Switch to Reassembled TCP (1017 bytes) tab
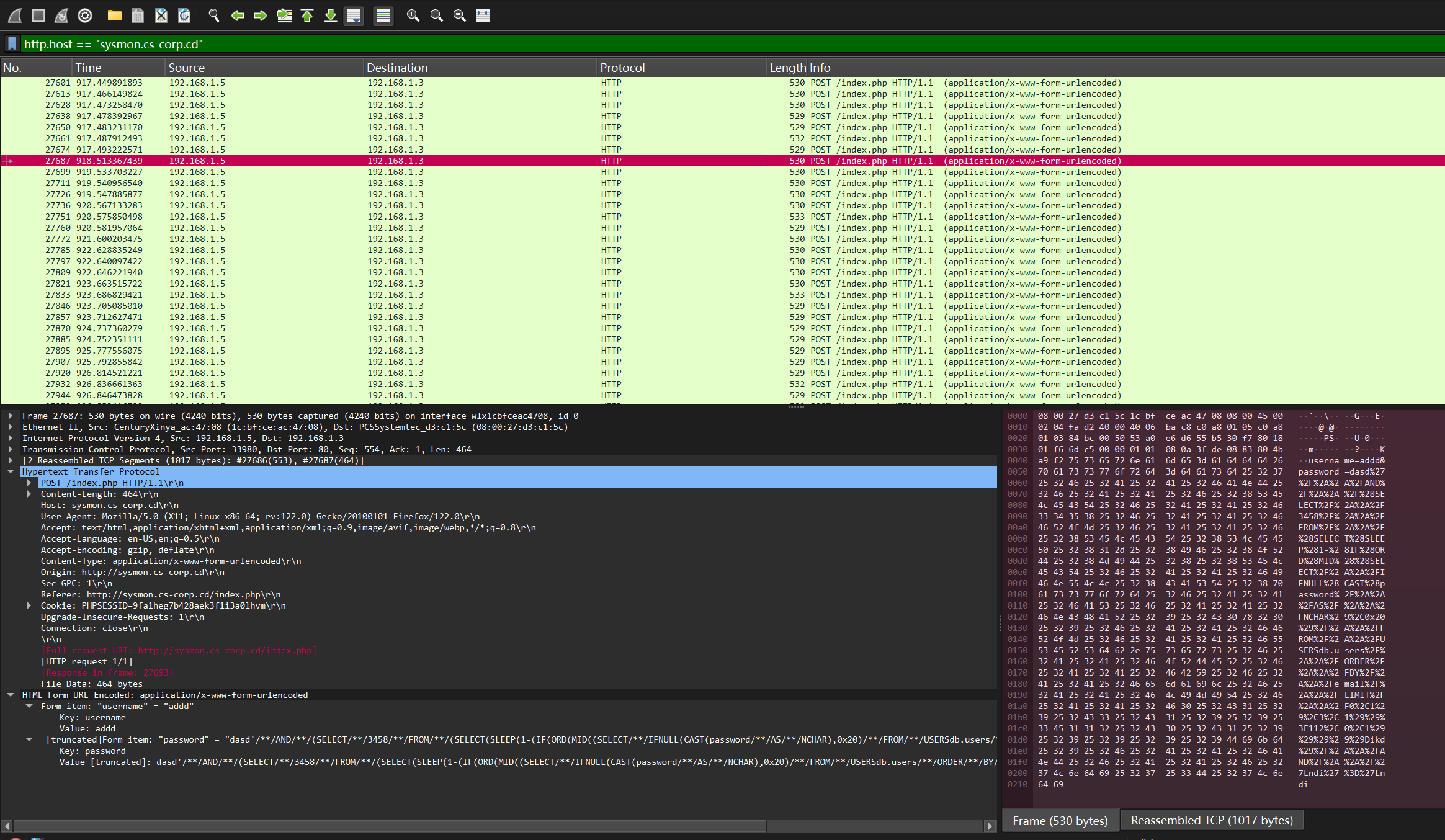 [x=1212, y=820]
